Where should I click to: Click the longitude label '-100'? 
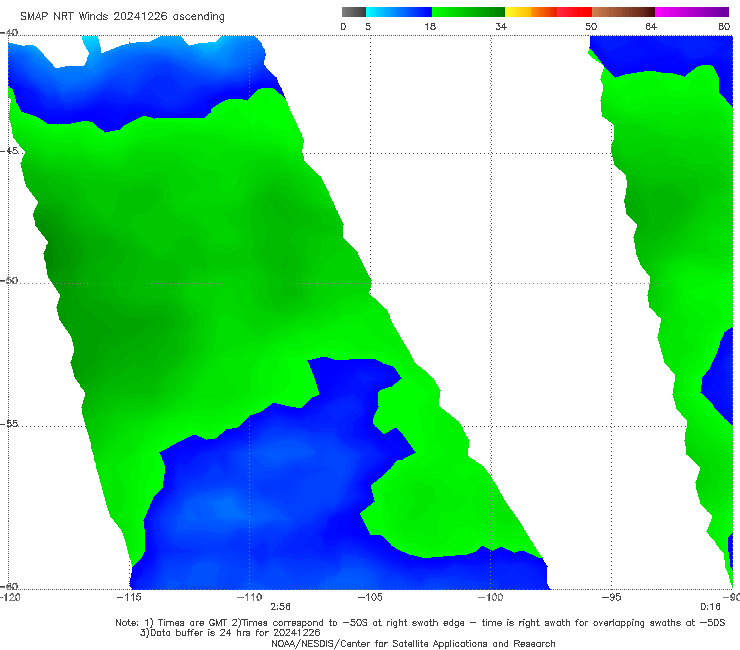click(x=490, y=597)
